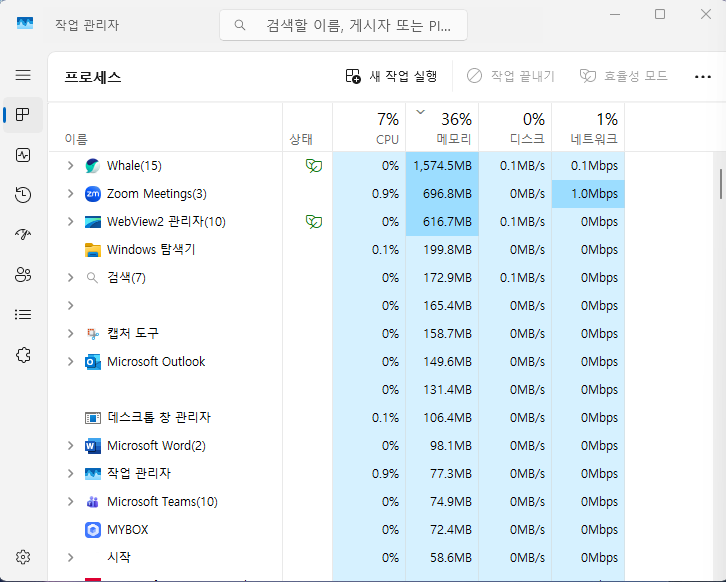726x582 pixels.
Task: Click the Windows 탐색기 folder icon
Action: [x=93, y=250]
